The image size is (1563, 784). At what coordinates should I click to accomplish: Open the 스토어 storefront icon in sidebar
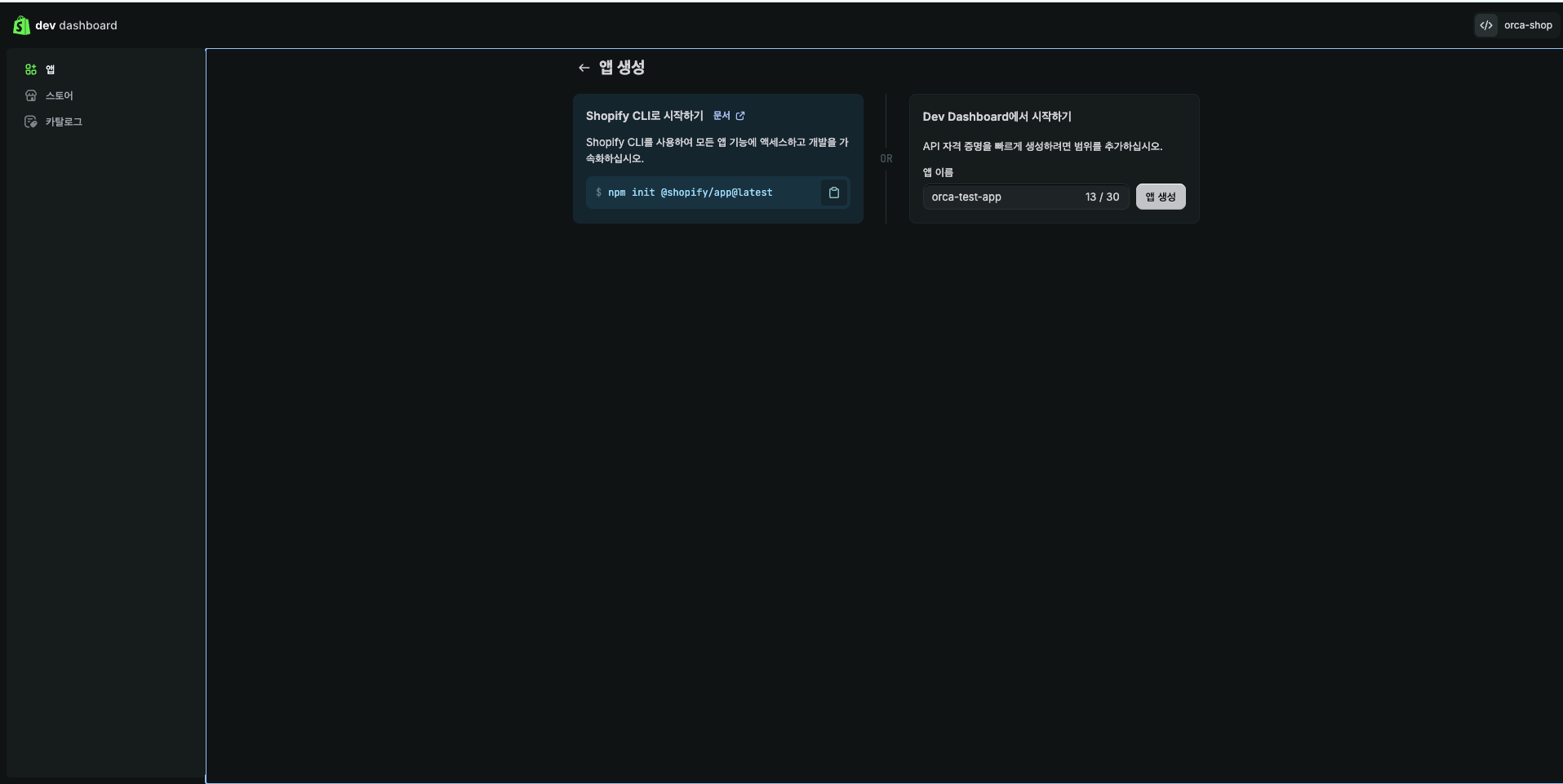tap(31, 95)
